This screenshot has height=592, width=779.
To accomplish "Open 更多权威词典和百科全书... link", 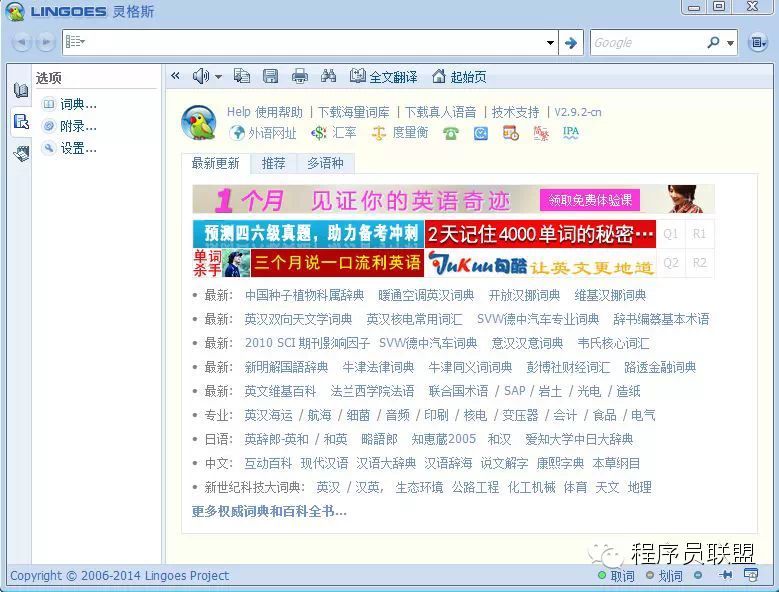I will point(269,511).
